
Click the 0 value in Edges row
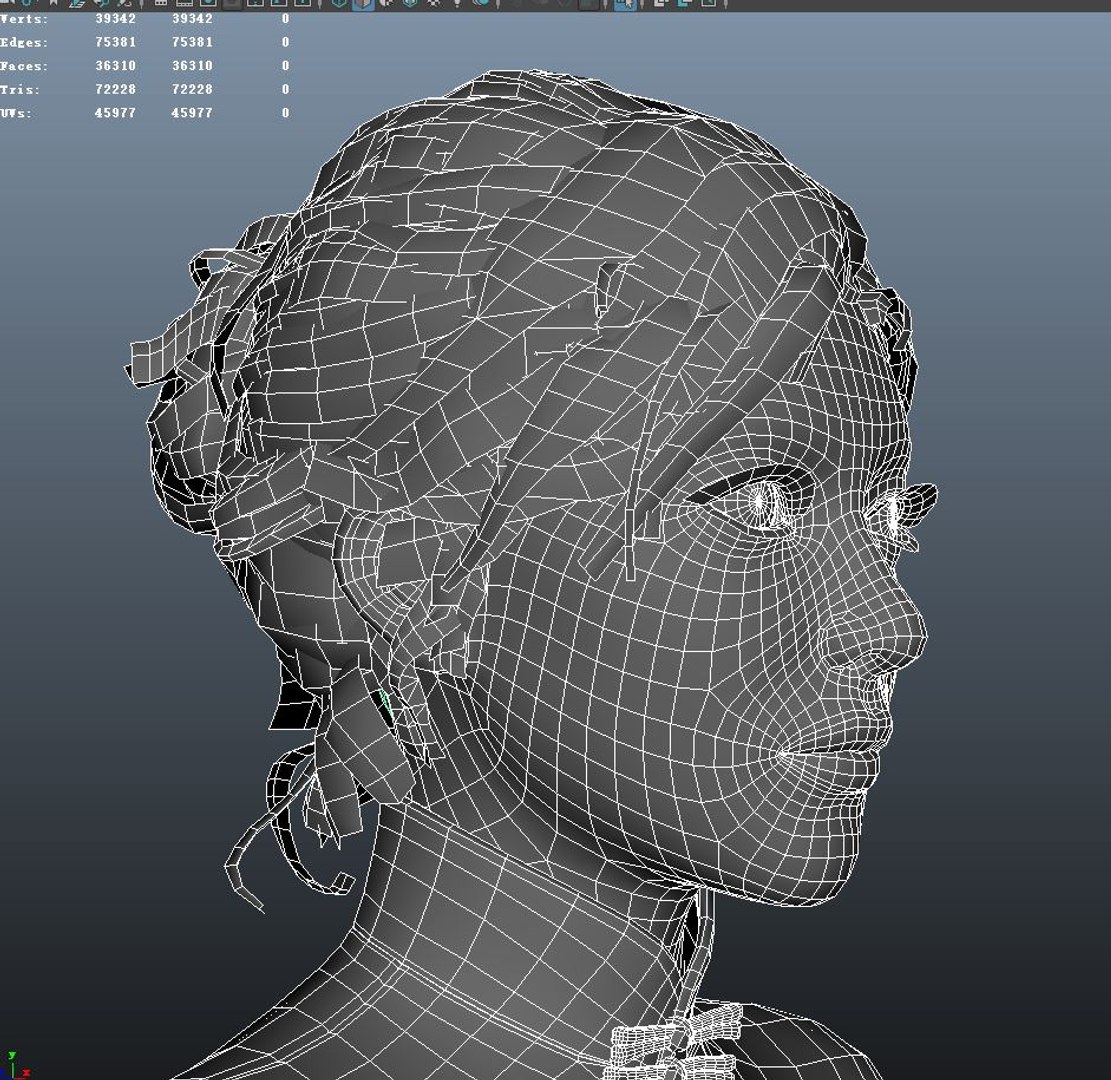pos(286,42)
